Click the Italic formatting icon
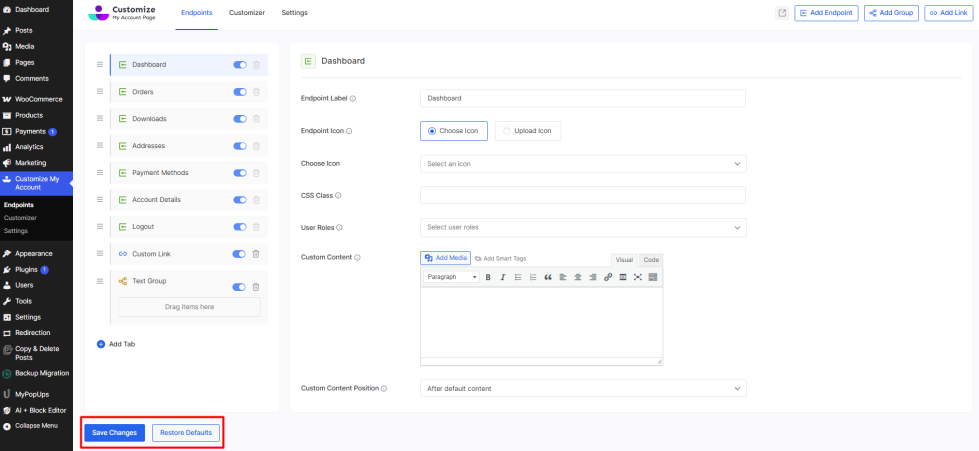979x451 pixels. [503, 277]
